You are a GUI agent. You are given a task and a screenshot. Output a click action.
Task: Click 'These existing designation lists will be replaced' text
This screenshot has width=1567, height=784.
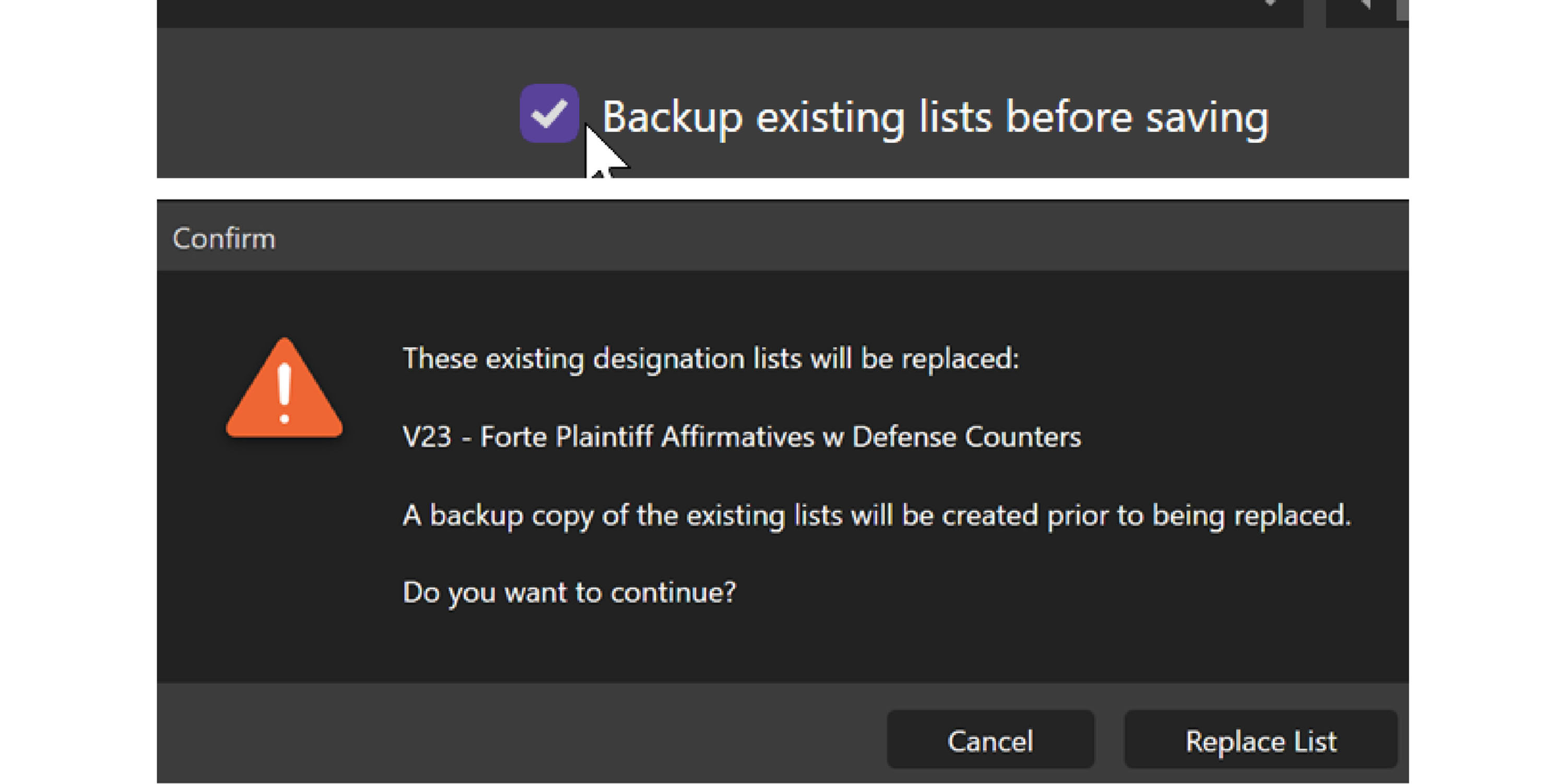tap(711, 358)
